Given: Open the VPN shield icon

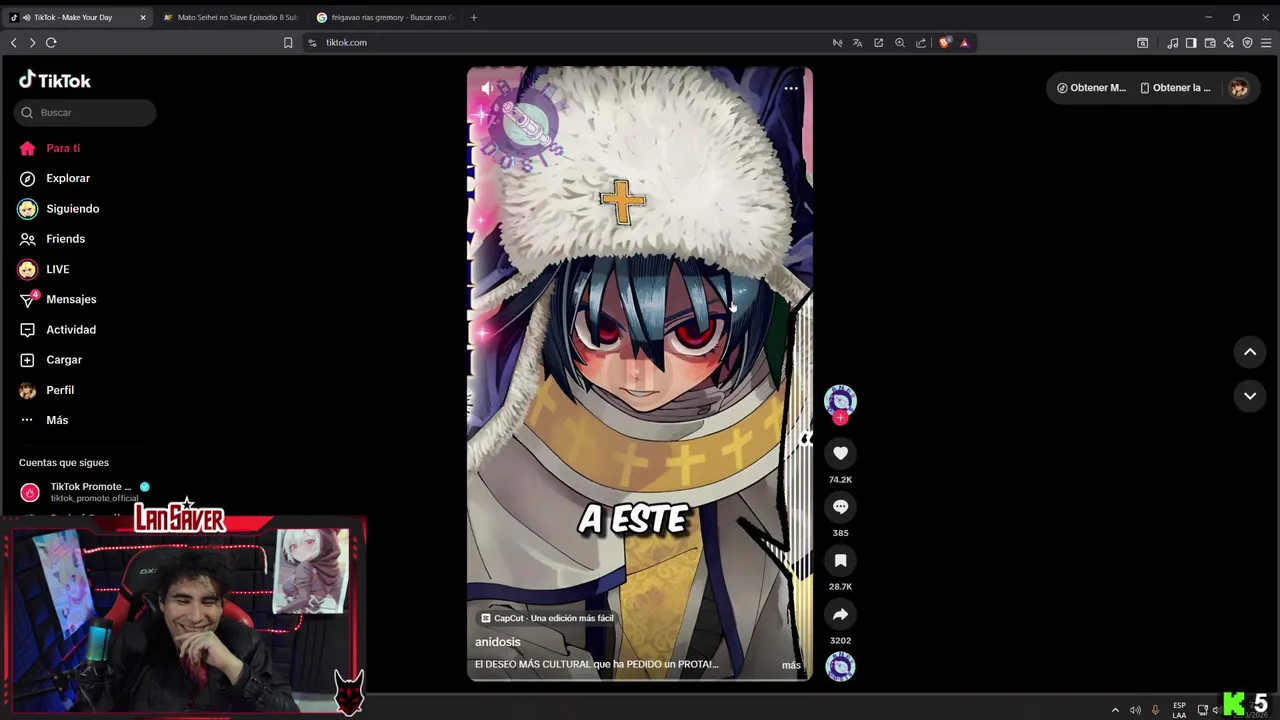Looking at the screenshot, I should click(x=1247, y=43).
